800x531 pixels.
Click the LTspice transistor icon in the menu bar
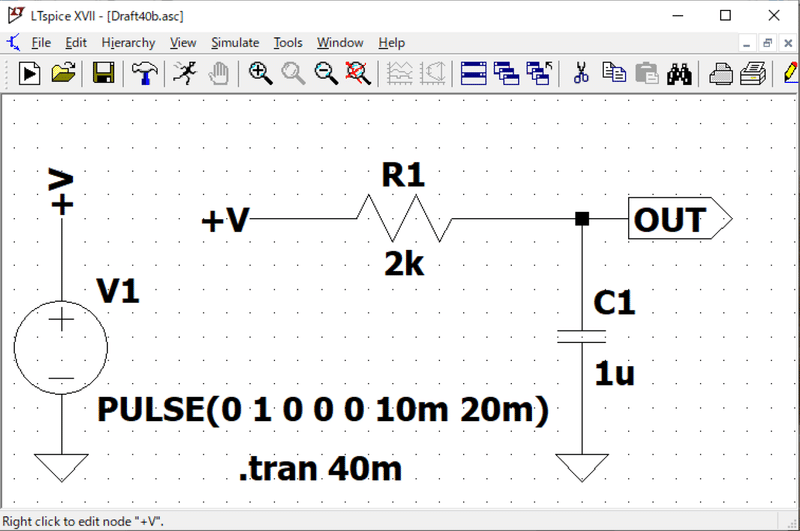(x=14, y=43)
